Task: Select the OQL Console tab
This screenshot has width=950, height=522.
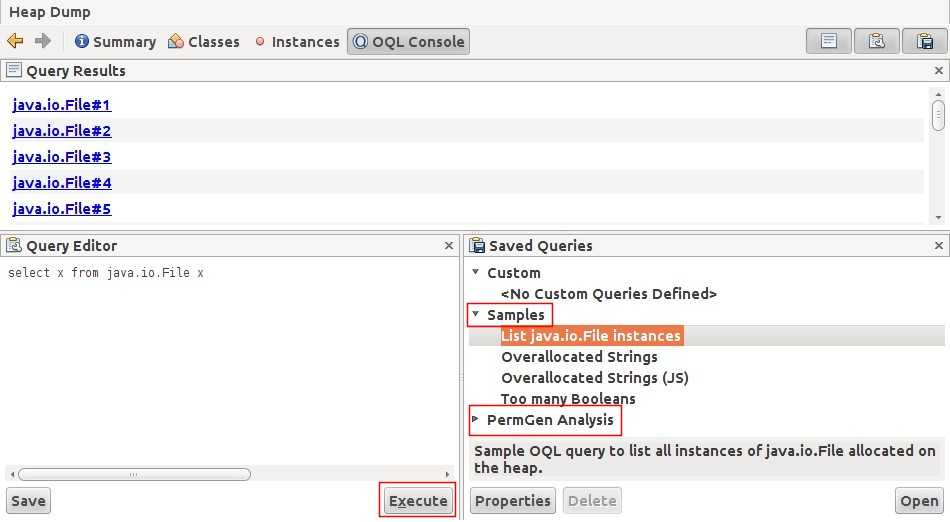Action: click(408, 42)
